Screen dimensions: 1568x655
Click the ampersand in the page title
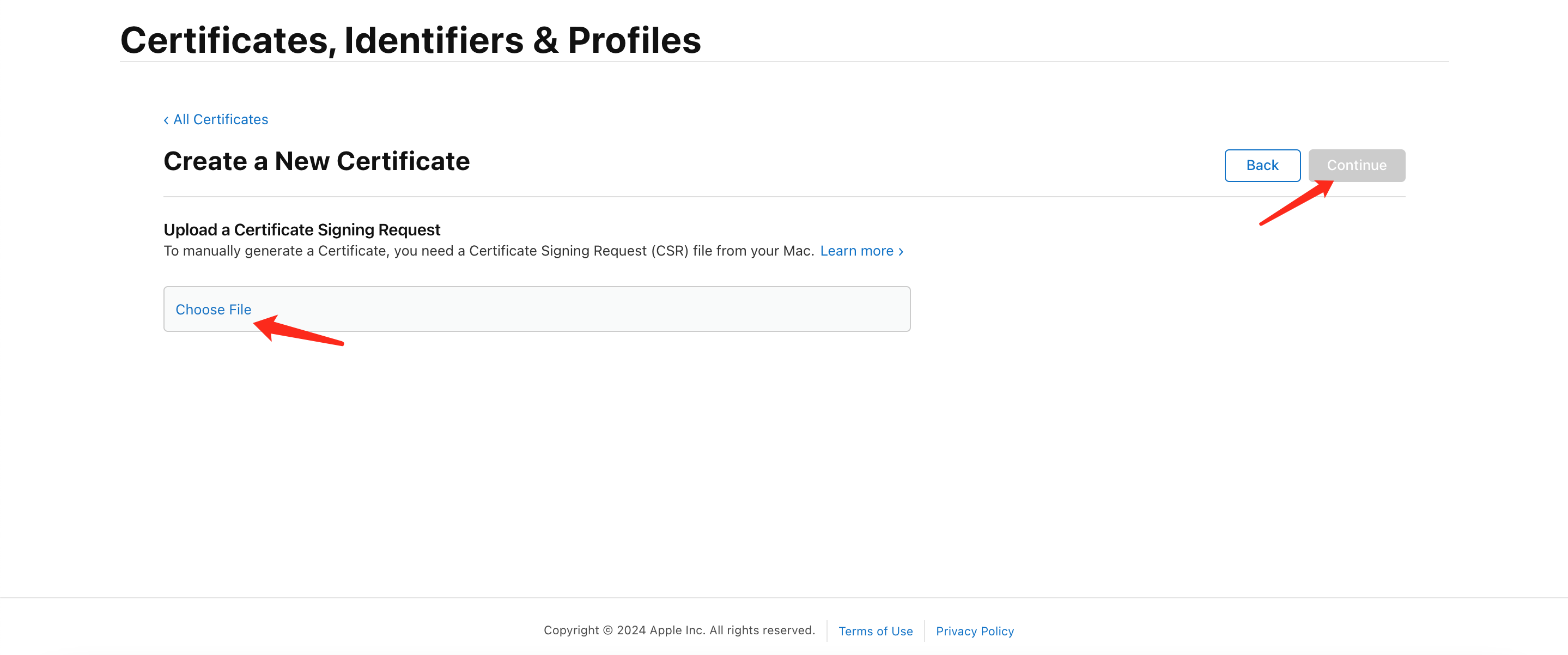point(545,40)
